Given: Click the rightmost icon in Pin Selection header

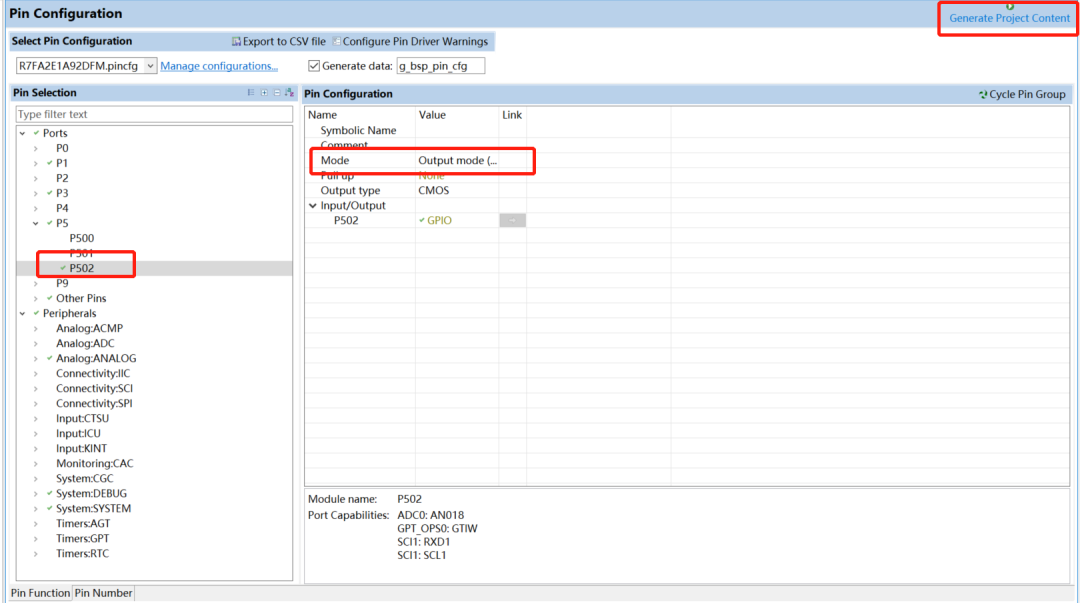Looking at the screenshot, I should pos(289,93).
